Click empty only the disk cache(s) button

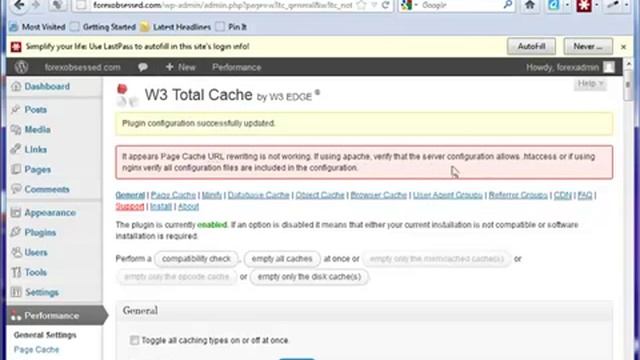309,277
